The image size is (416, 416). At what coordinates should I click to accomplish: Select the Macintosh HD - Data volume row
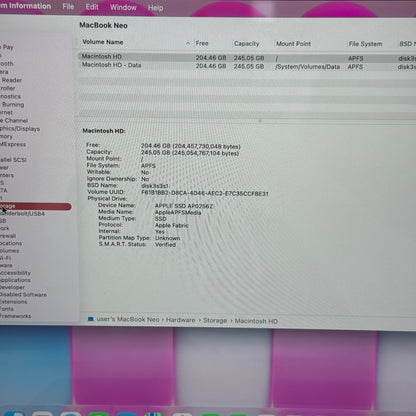pyautogui.click(x=247, y=66)
